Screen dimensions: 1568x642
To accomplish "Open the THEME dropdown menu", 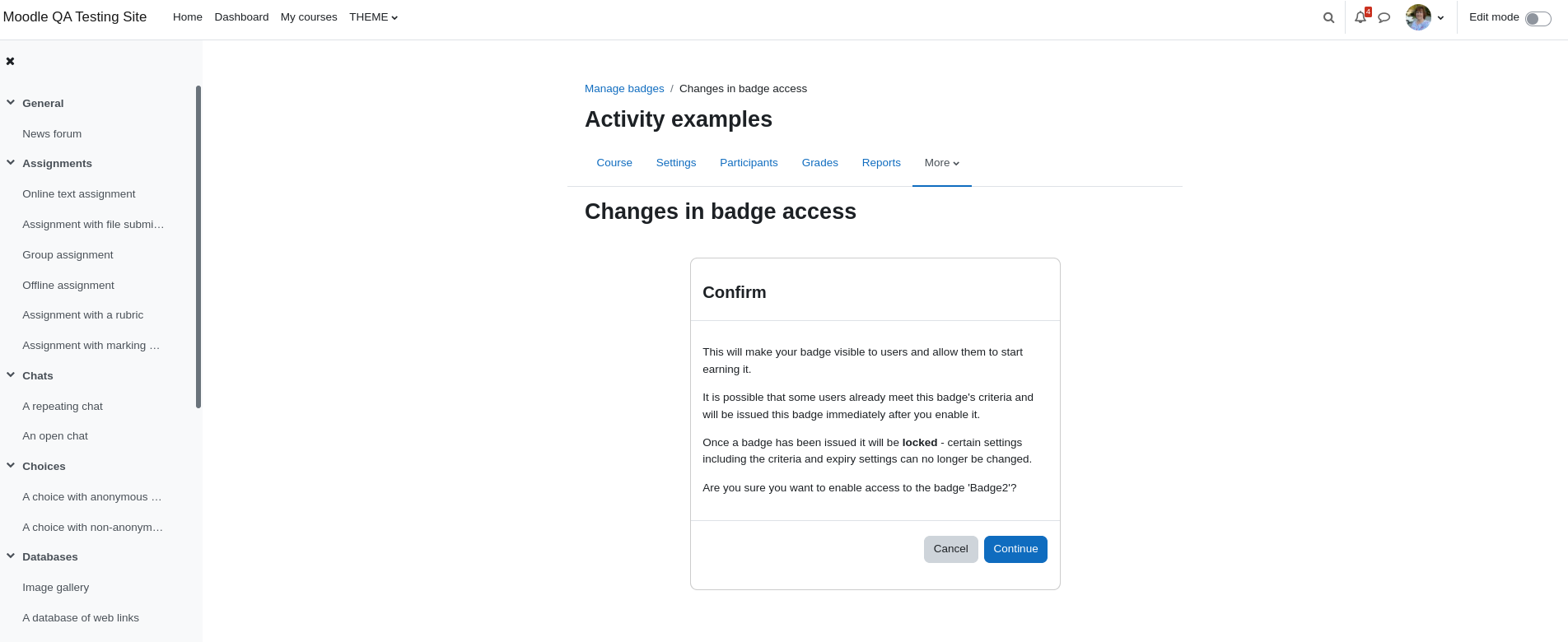I will pyautogui.click(x=373, y=17).
